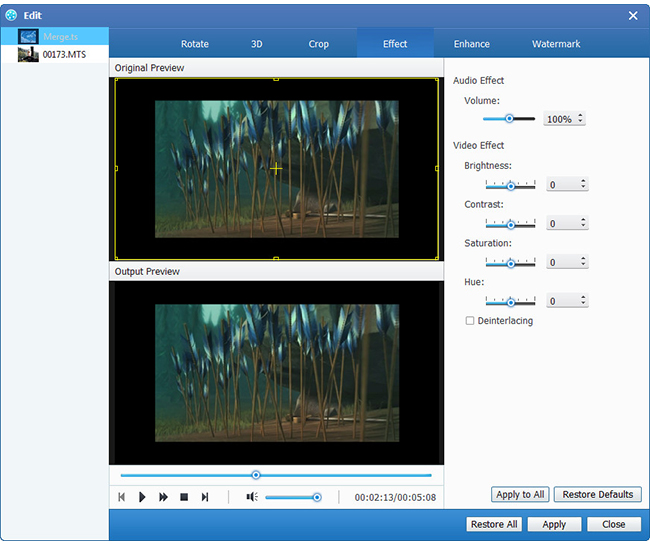
Task: Click the Restore Defaults button
Action: pyautogui.click(x=597, y=495)
